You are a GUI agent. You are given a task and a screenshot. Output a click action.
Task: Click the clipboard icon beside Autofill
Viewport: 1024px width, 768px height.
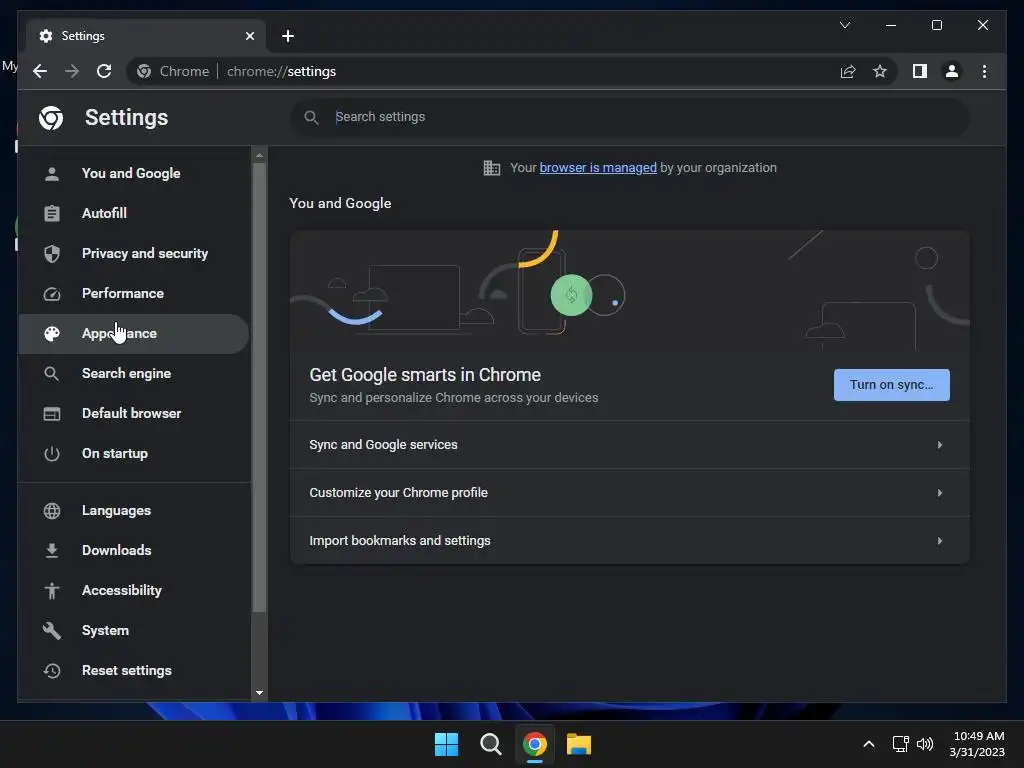point(52,214)
